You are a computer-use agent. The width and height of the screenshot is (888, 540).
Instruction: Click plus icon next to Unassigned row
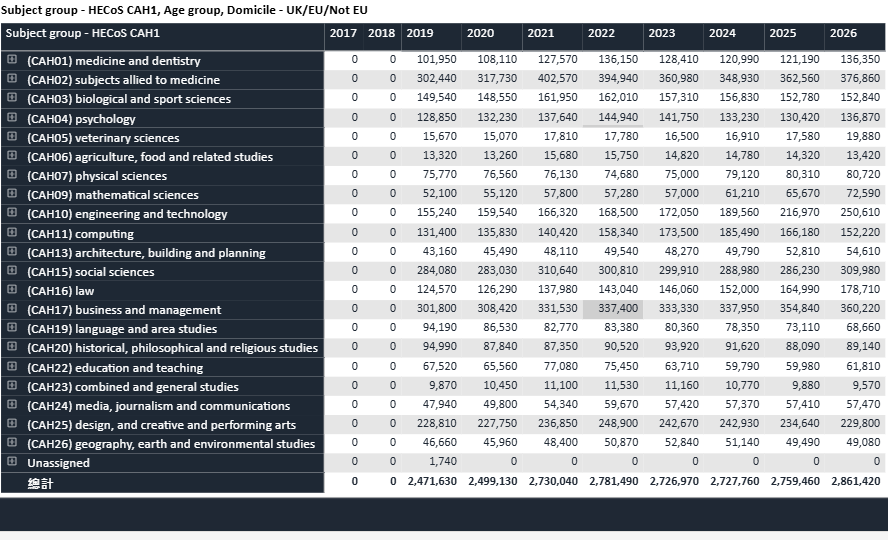pos(12,462)
